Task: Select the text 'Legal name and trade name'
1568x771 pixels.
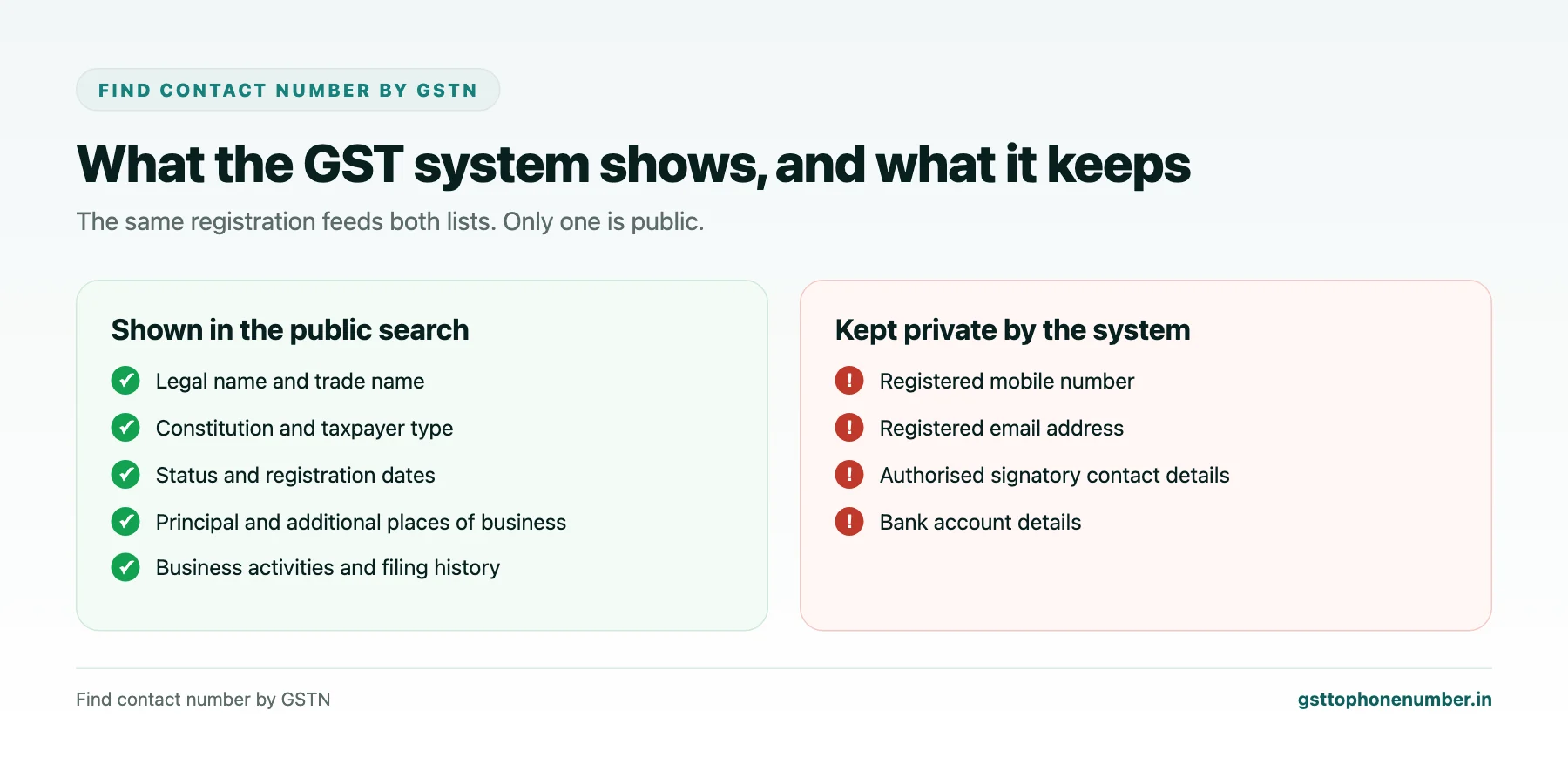Action: pyautogui.click(x=290, y=382)
